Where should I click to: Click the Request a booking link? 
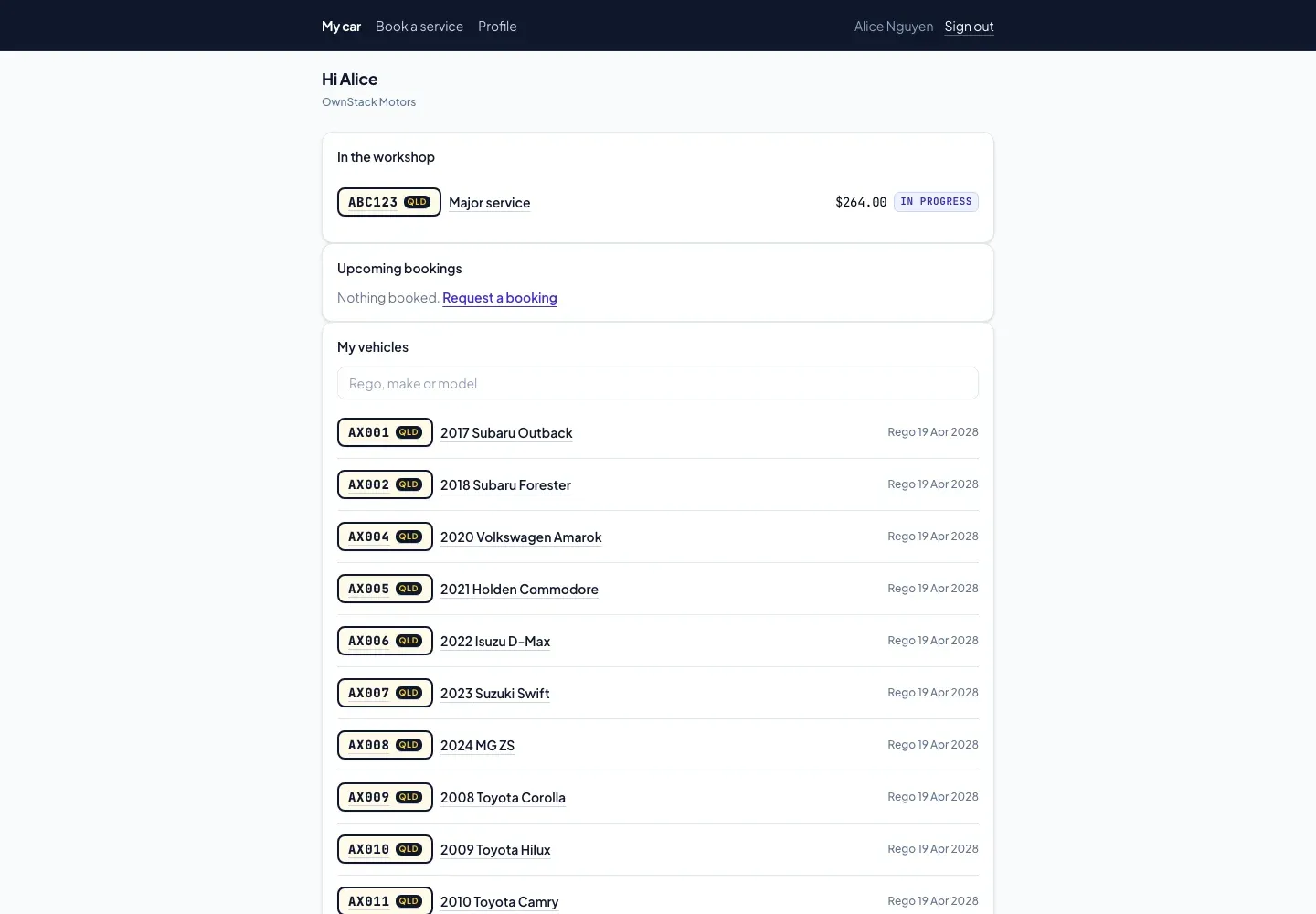pyautogui.click(x=500, y=297)
